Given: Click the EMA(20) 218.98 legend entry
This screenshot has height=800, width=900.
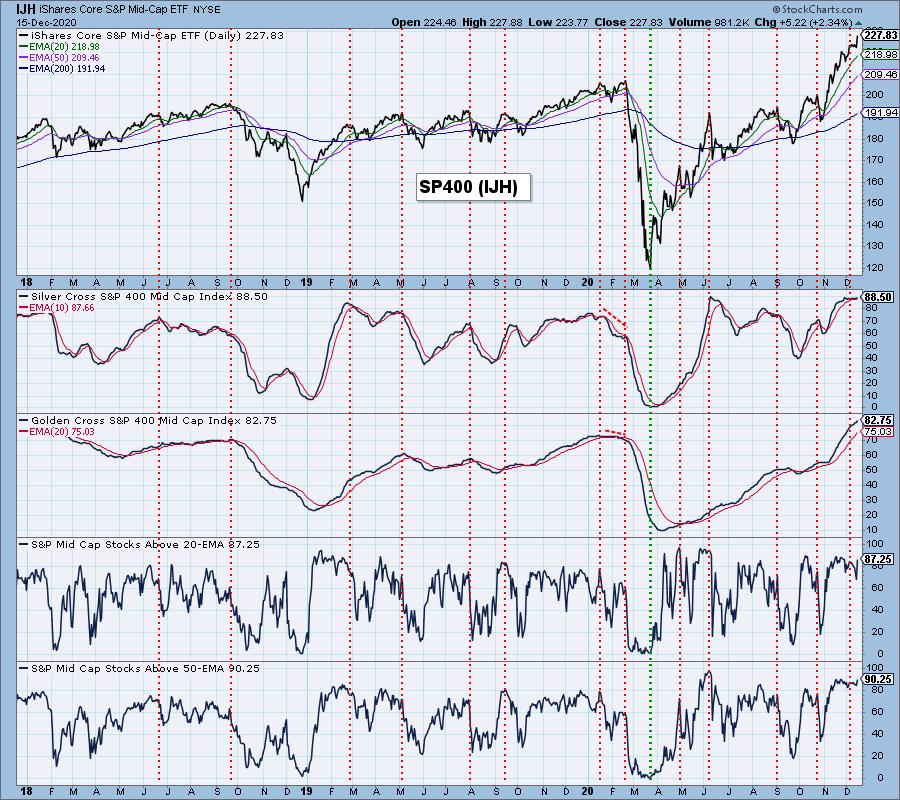Looking at the screenshot, I should [x=59, y=46].
